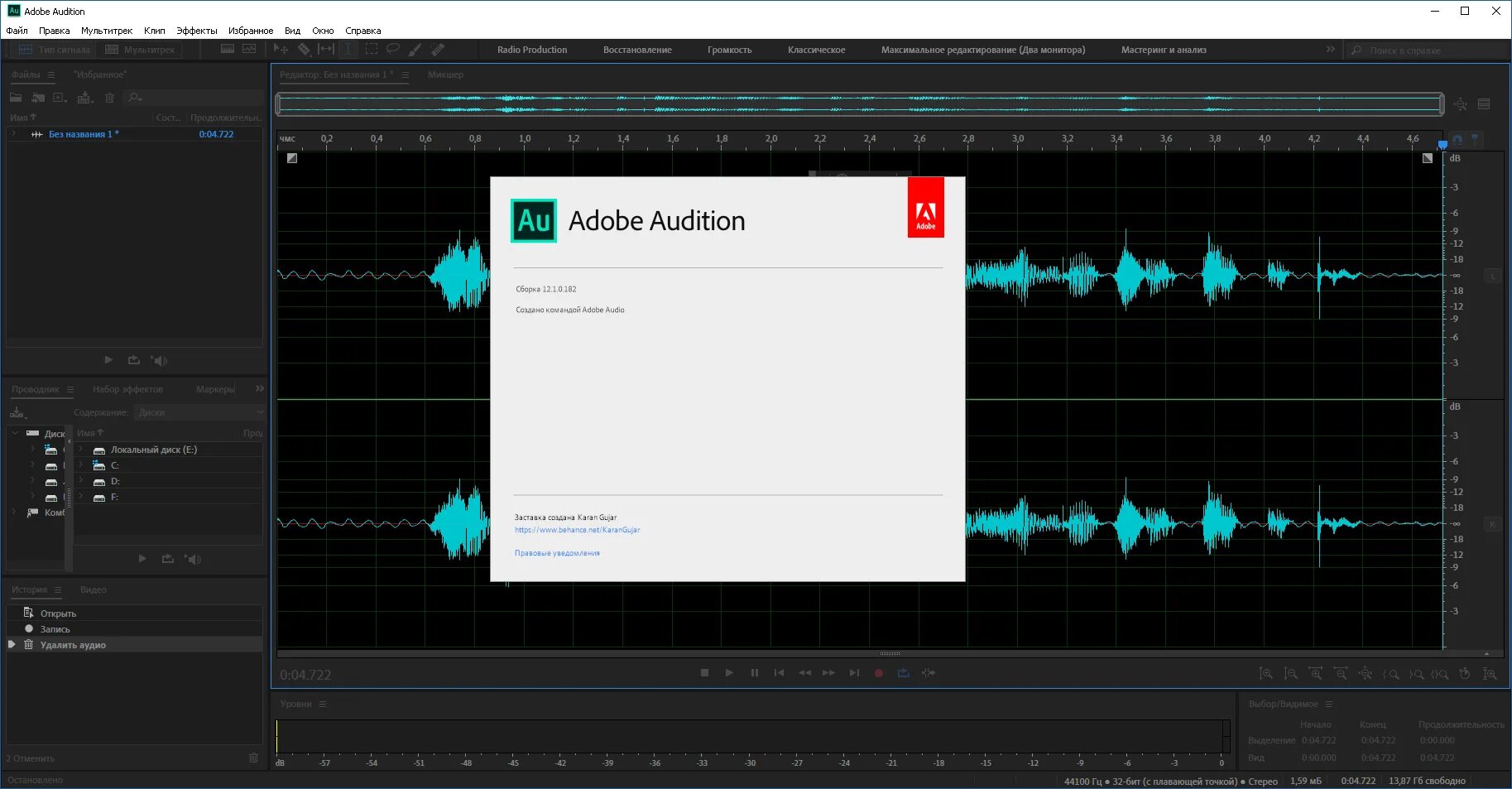Select the Razor tool in the toolbar
Screen dimensions: 1512x789
point(305,49)
